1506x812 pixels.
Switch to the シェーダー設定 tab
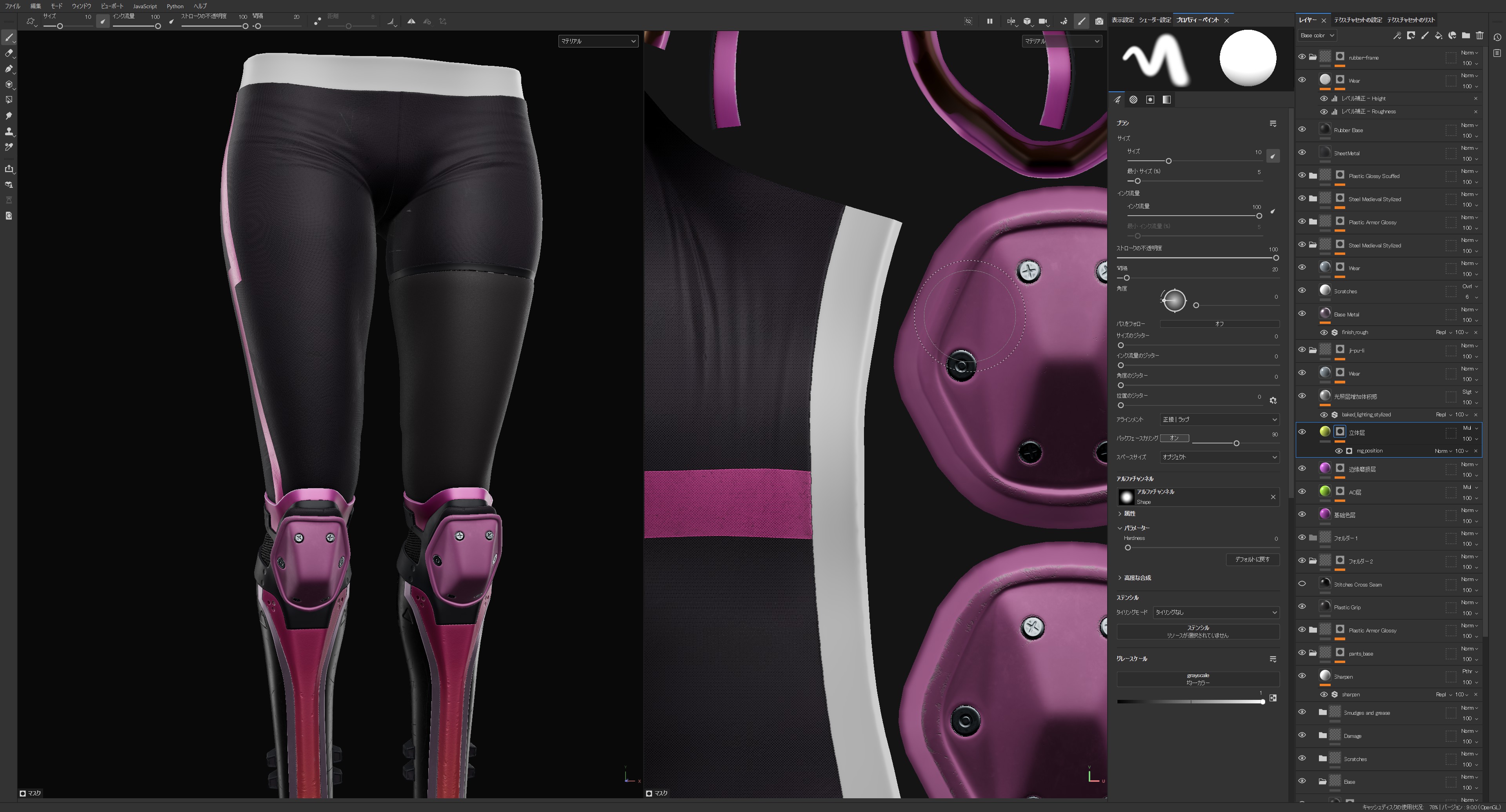point(1155,20)
